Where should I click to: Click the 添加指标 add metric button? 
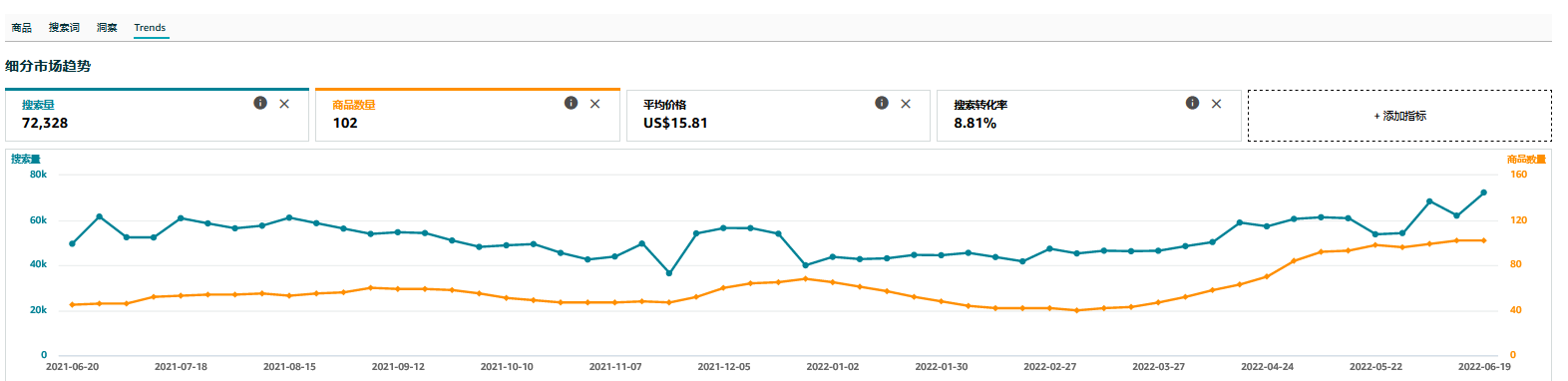point(1399,116)
